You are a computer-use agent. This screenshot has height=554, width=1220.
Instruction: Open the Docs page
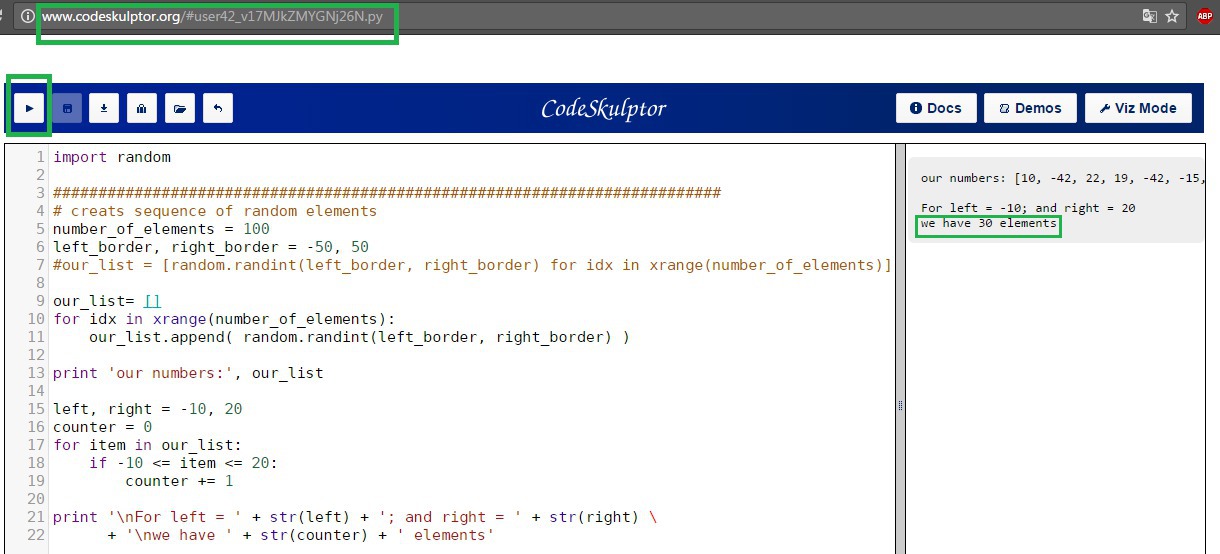click(x=936, y=108)
